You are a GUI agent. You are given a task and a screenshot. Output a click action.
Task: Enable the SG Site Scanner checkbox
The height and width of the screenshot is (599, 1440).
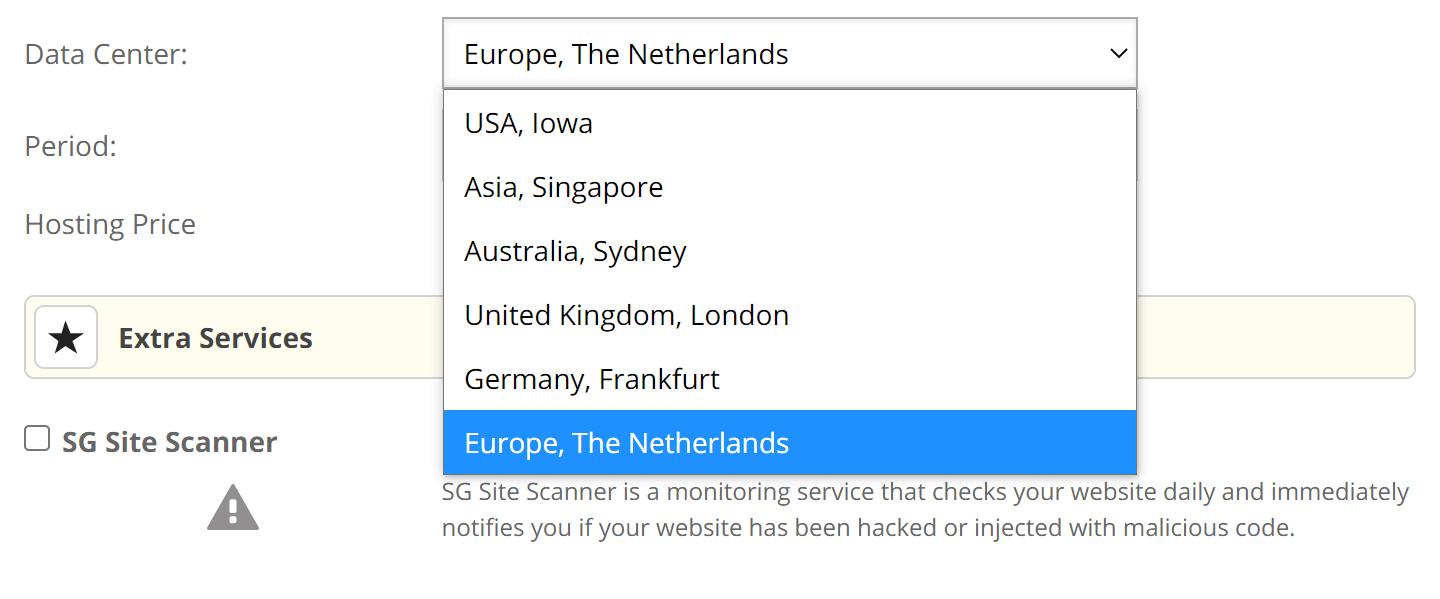pos(37,438)
